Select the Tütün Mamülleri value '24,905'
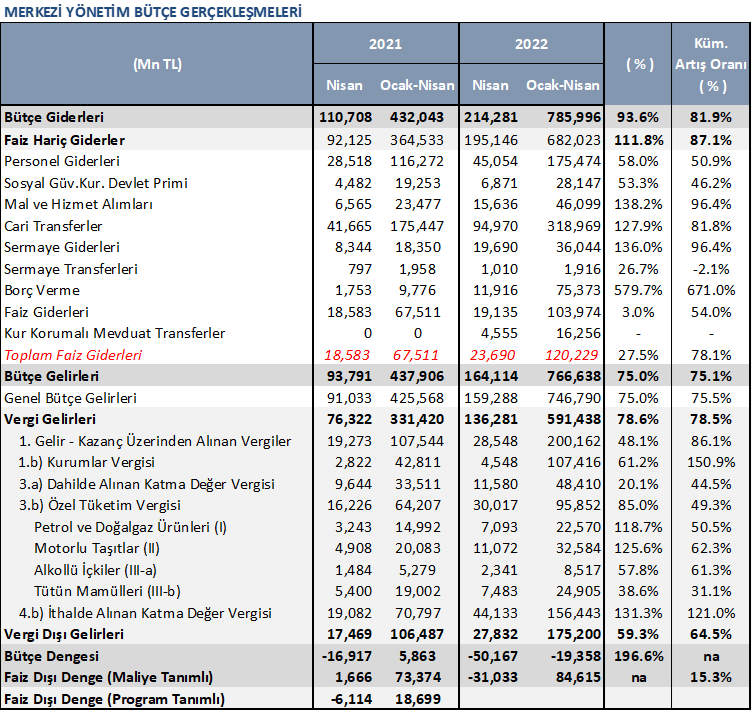The height and width of the screenshot is (711, 752). coord(578,591)
